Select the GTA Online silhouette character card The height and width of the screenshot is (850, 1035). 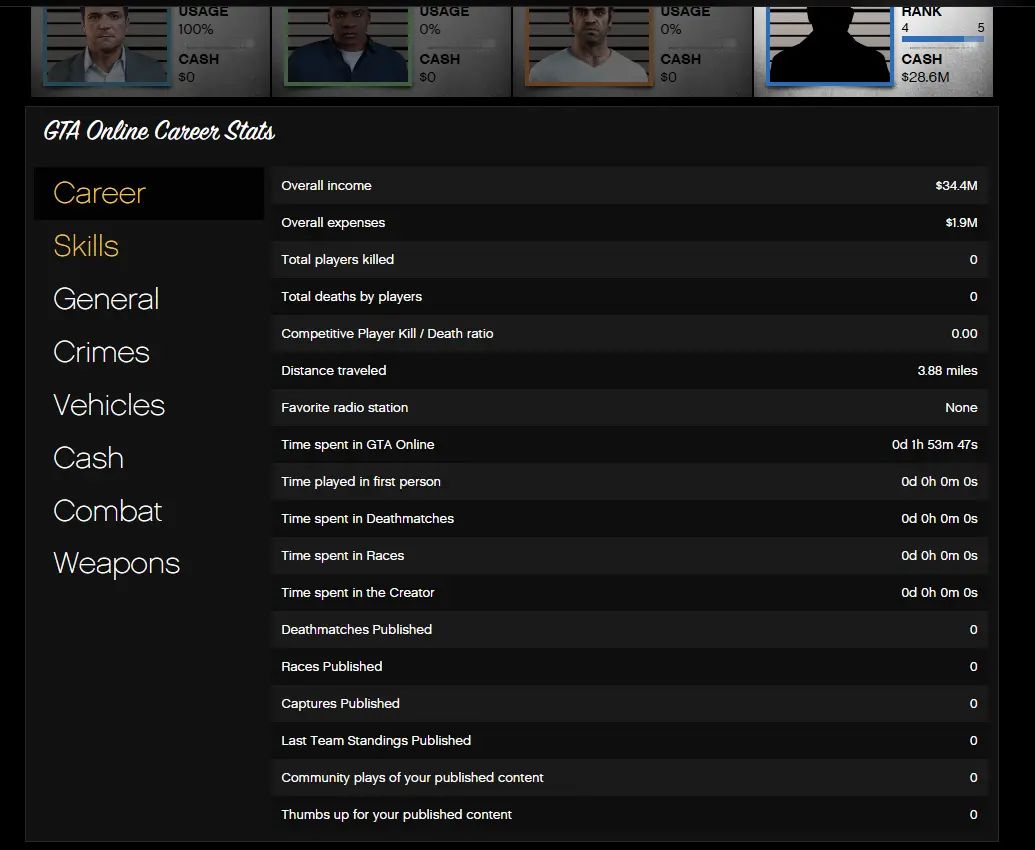coord(873,51)
